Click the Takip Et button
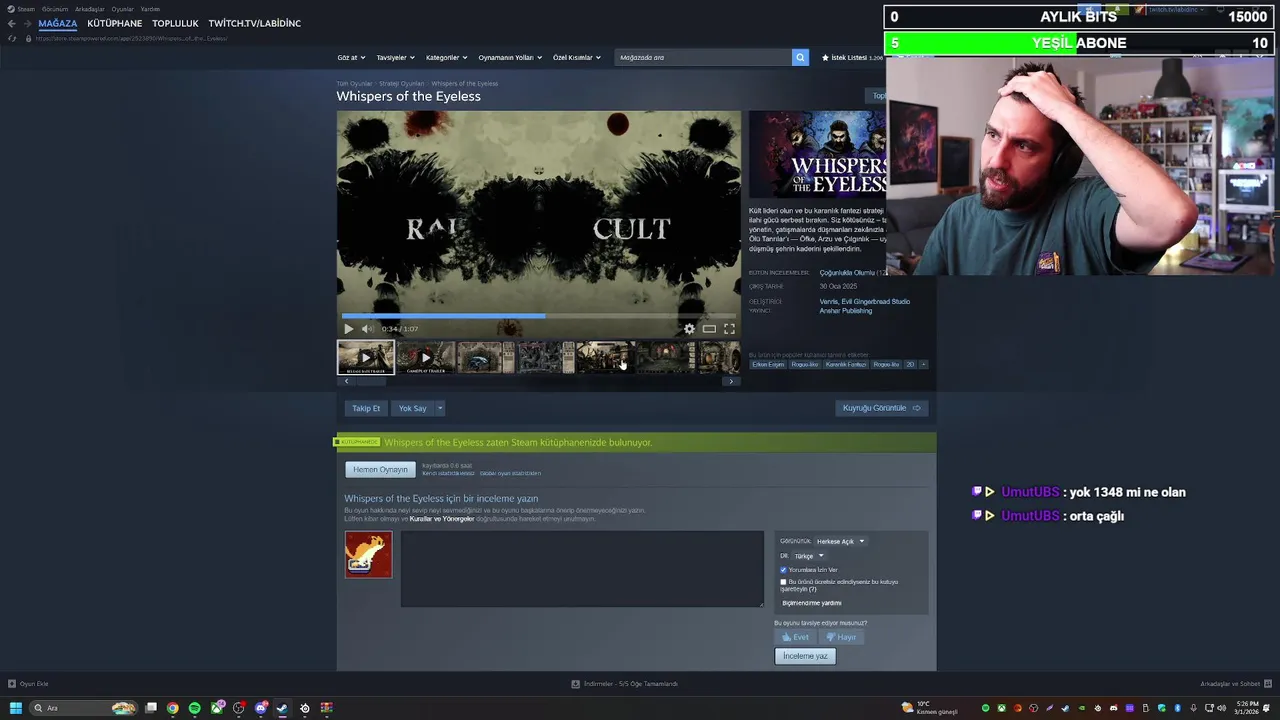This screenshot has height=720, width=1280. point(366,408)
